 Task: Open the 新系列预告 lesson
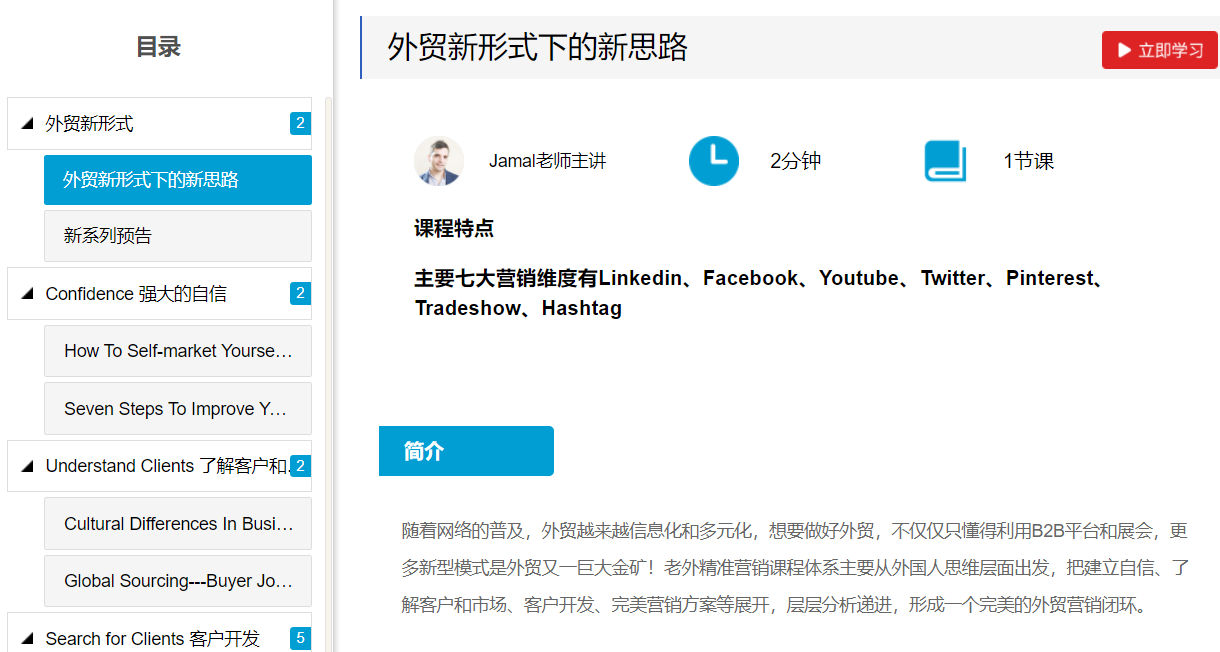[x=178, y=236]
